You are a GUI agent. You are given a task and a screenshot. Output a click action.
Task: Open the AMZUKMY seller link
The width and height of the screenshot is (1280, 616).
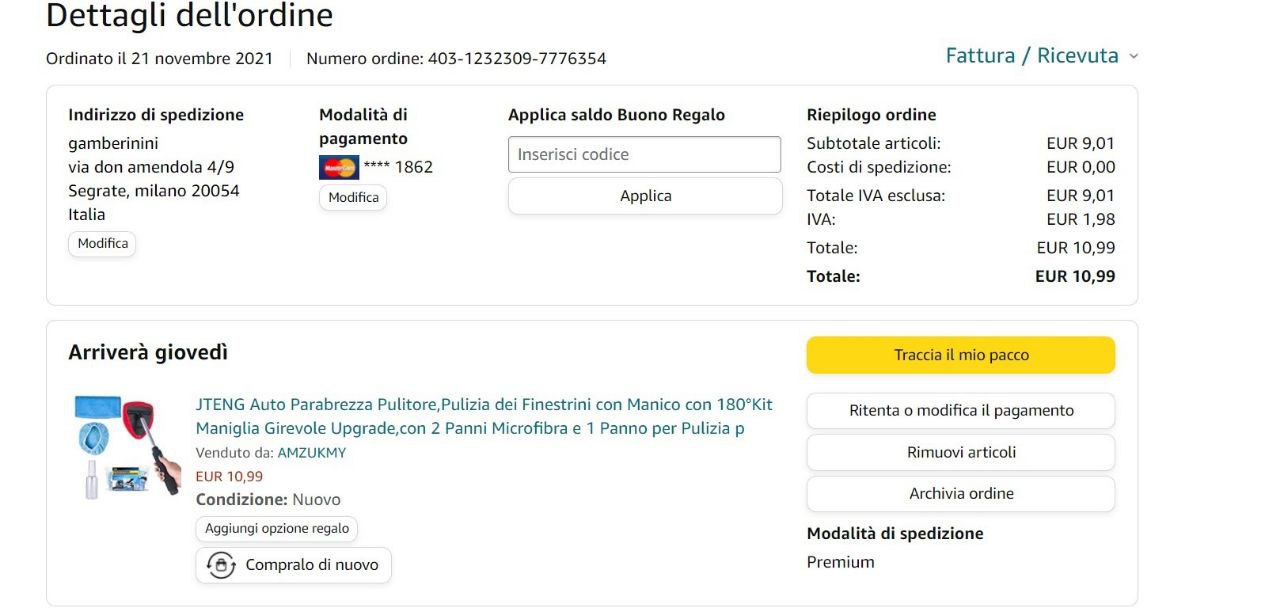[x=311, y=452]
